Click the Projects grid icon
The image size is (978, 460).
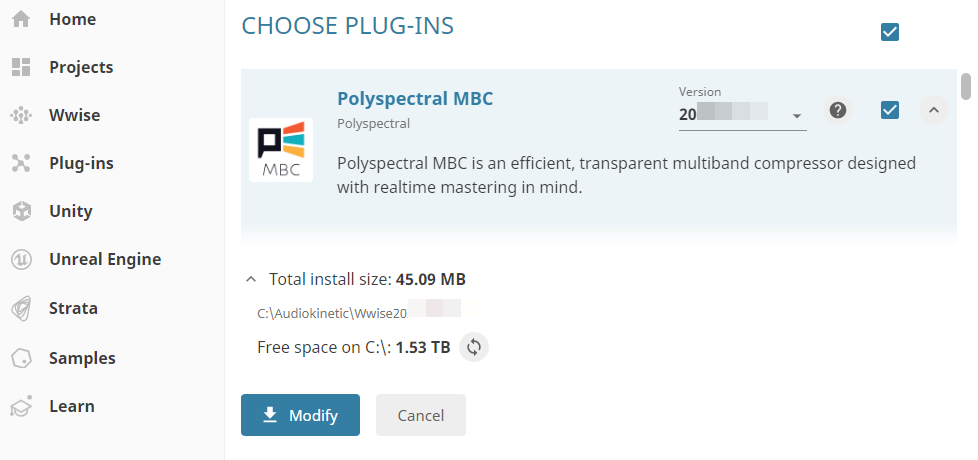point(21,67)
